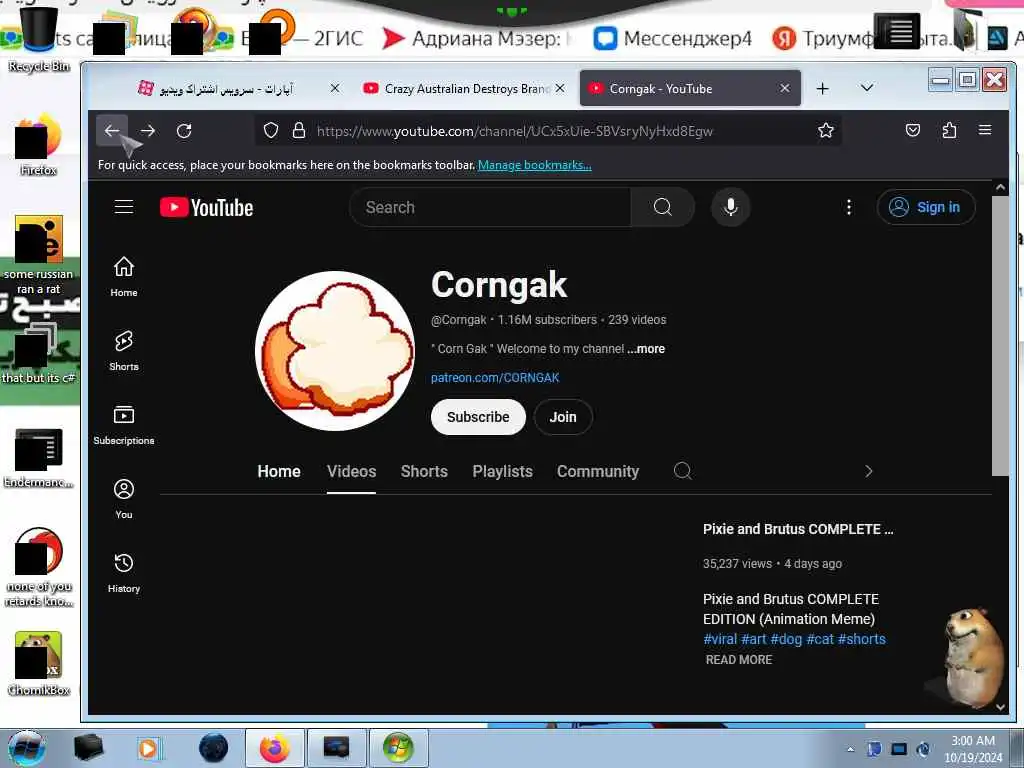Click the browser URL address bar
This screenshot has height=768, width=1024.
tap(549, 131)
